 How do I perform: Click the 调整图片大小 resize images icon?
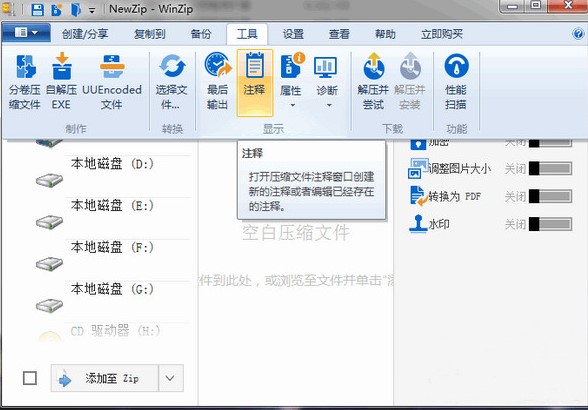(418, 168)
